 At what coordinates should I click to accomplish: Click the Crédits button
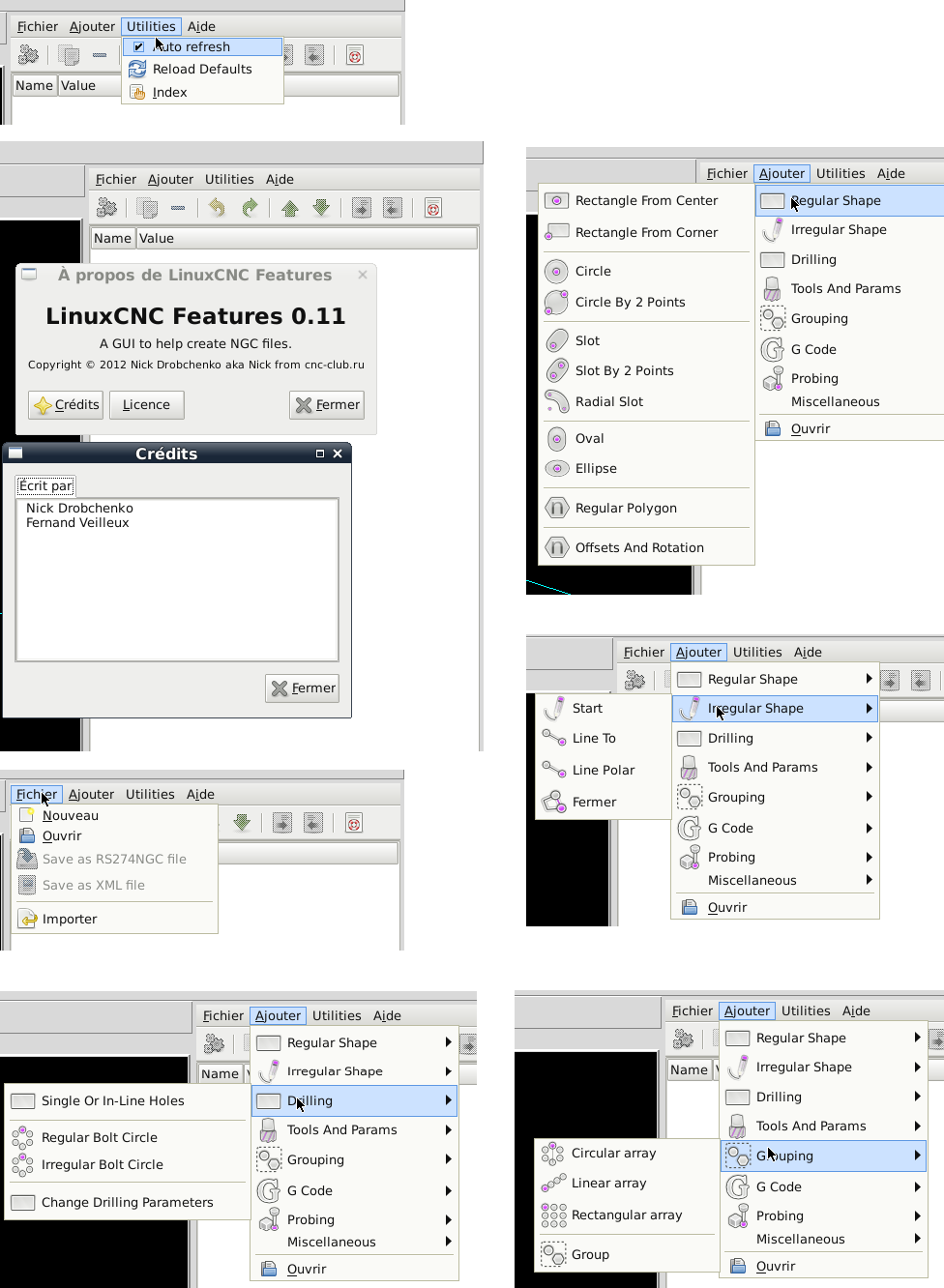[67, 405]
